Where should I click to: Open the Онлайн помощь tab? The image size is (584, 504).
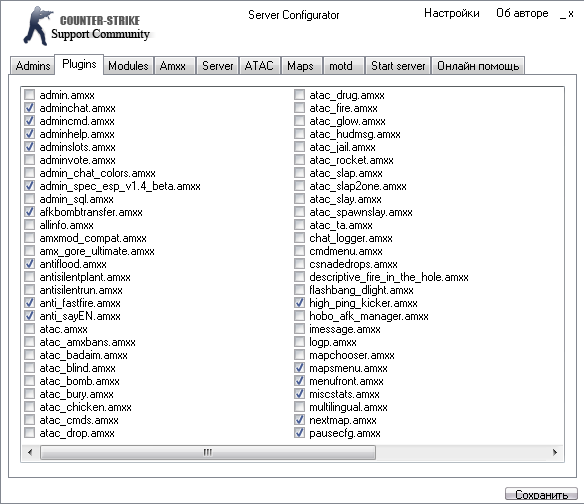tap(478, 66)
